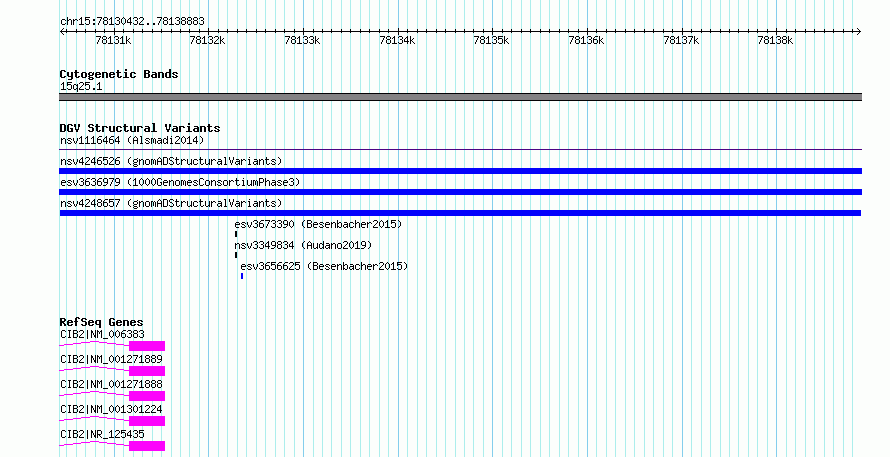
Task: Open variant nsv1116464 (Alsmadi2014) label
Action: 132,140
